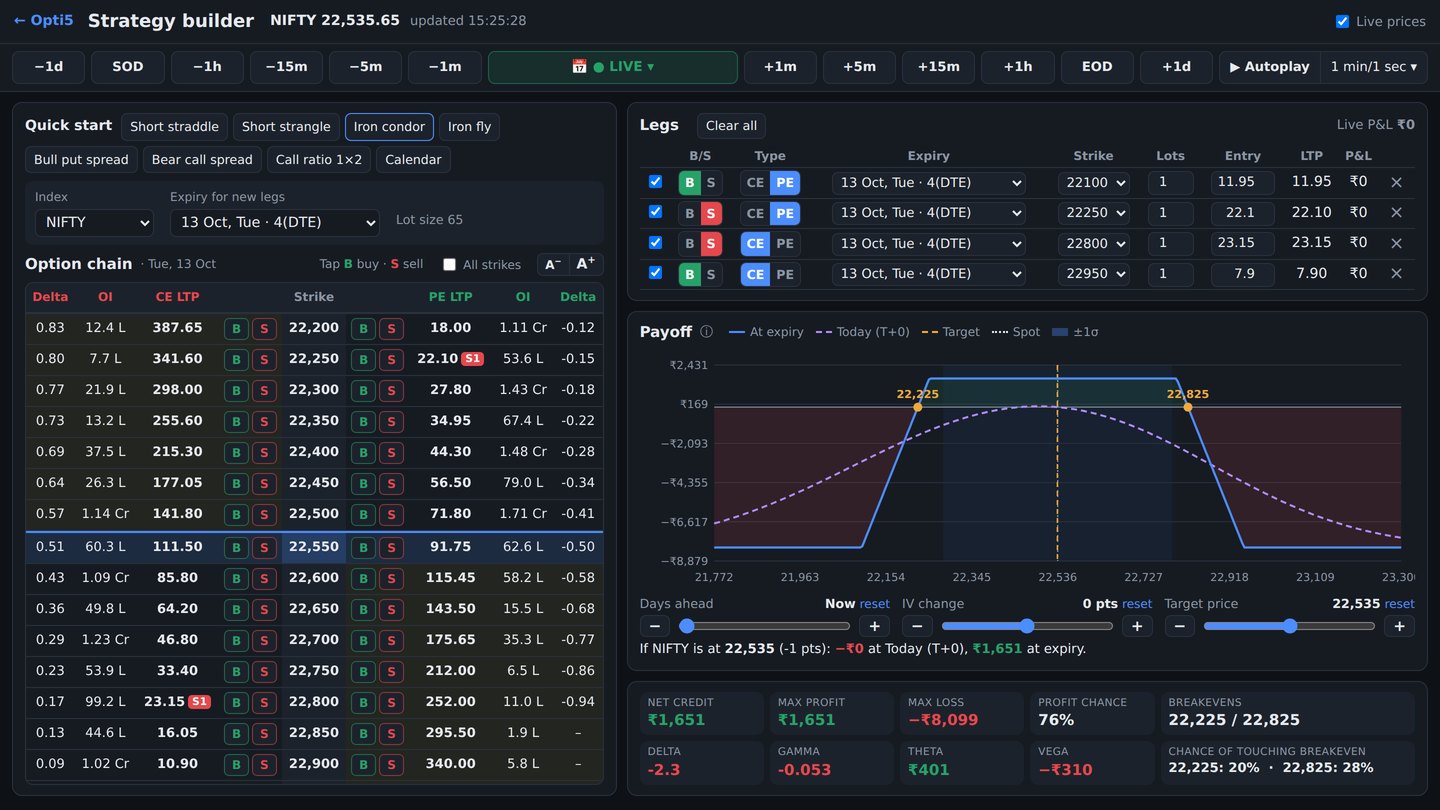Click Clear all legs button
Viewport: 1440px width, 810px height.
(731, 126)
